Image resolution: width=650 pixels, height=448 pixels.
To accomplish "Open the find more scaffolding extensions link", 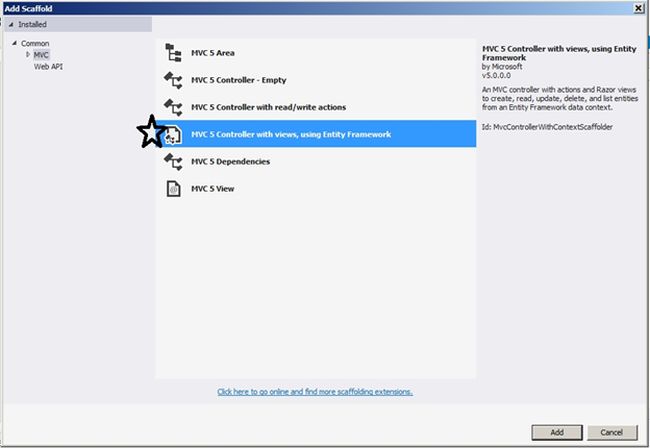I will point(315,392).
